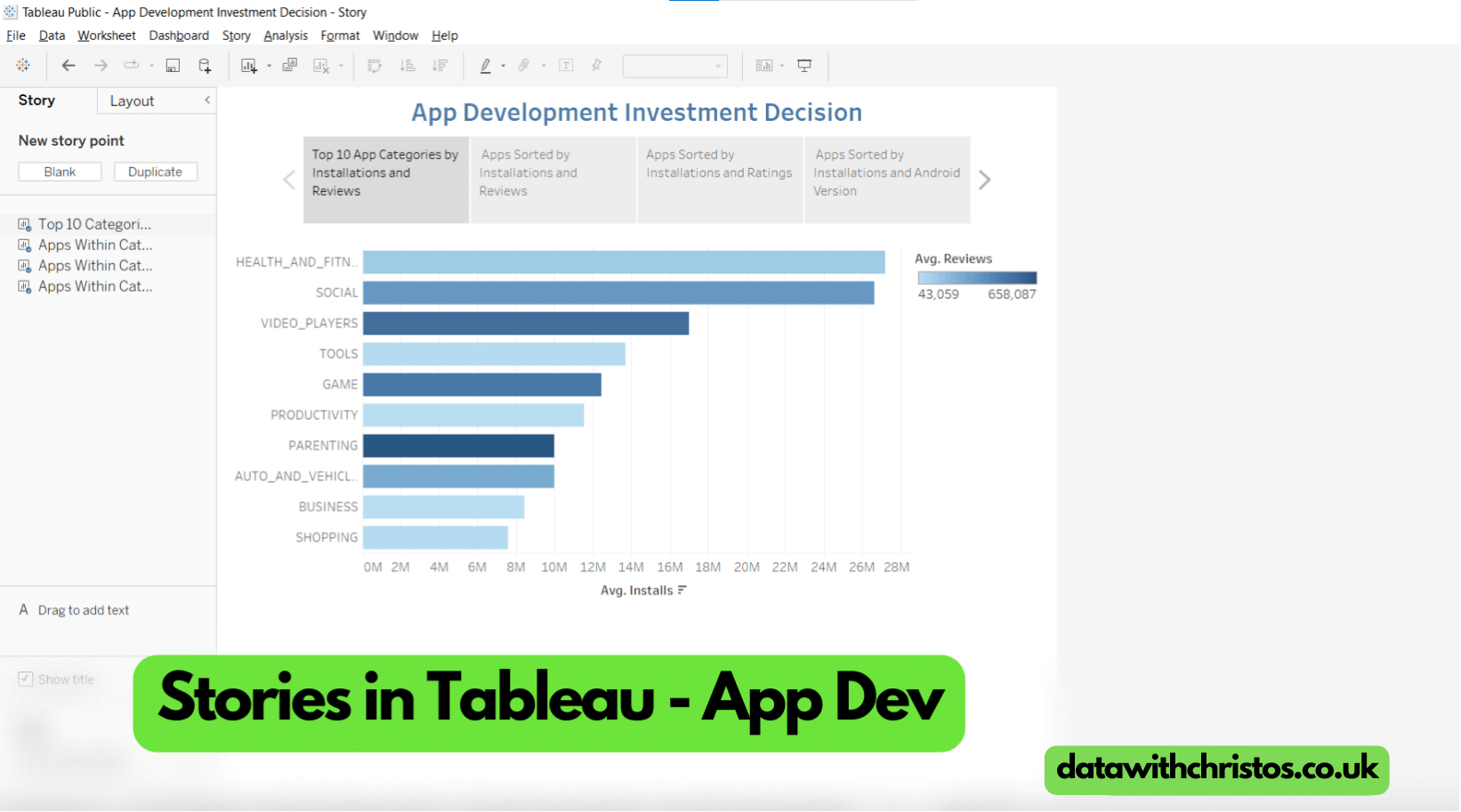Image resolution: width=1461 pixels, height=812 pixels.
Task: Click the Show/Hide Cards toolbar icon
Action: [x=763, y=65]
